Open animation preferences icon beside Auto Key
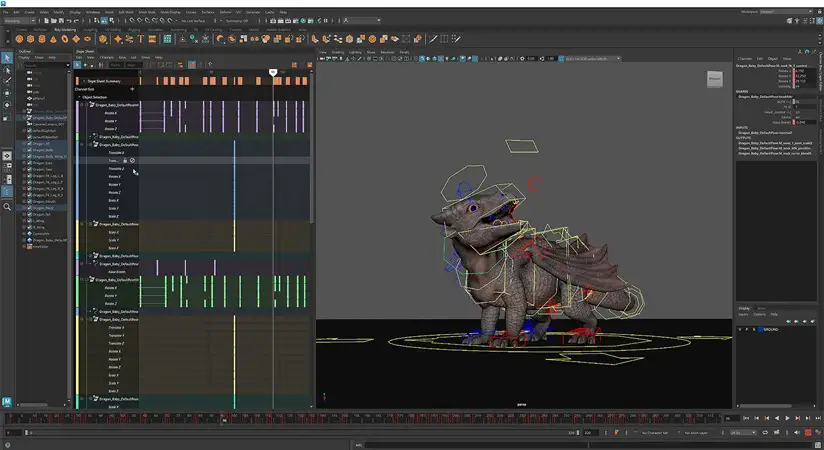824x450 pixels. tap(818, 433)
